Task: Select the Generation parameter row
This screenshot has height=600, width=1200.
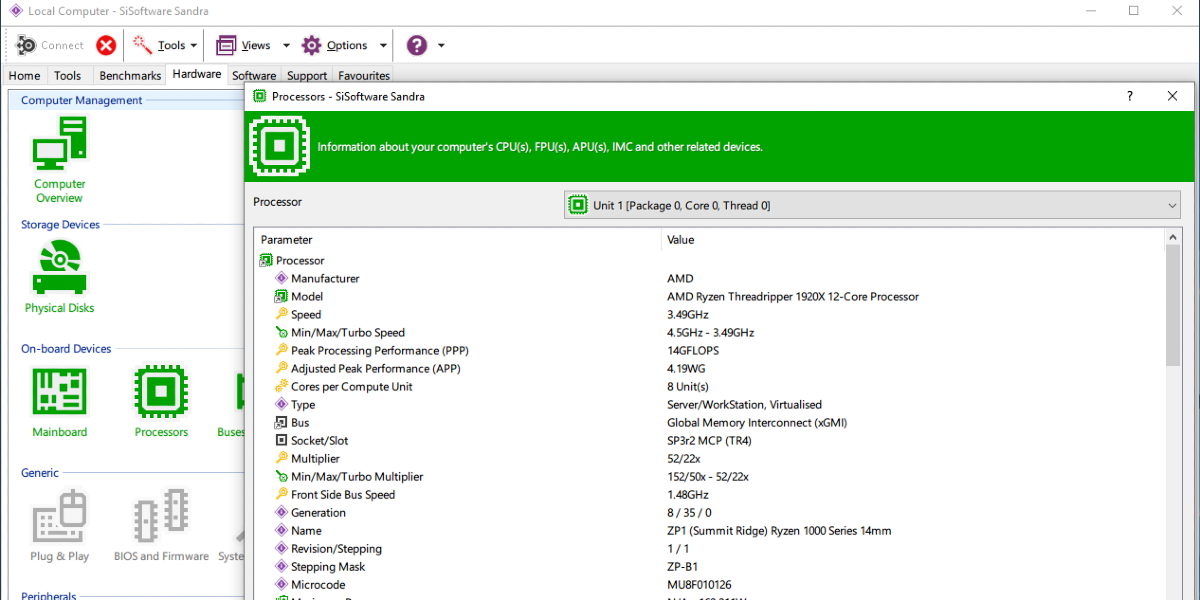Action: 710,512
